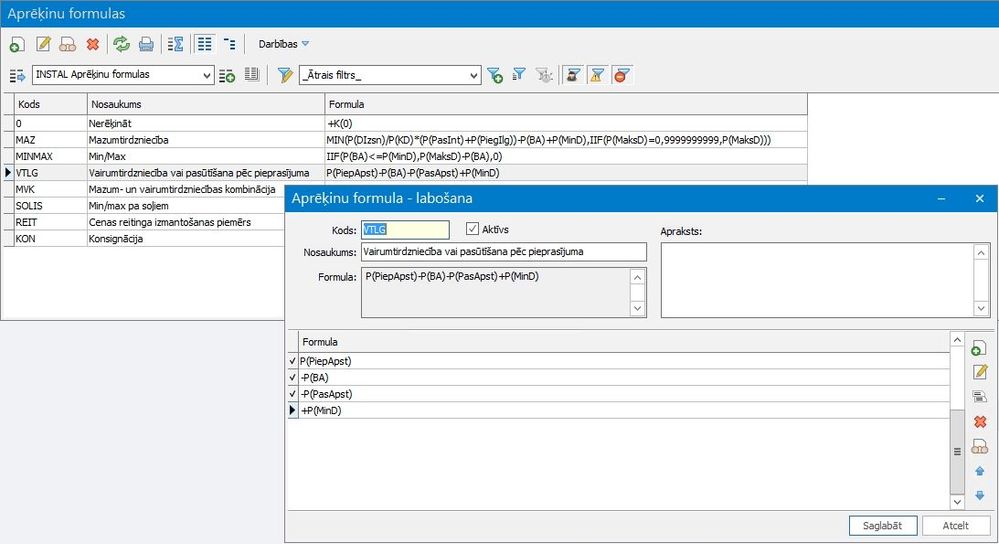This screenshot has height=544, width=999.
Task: Toggle the user filter funnel icon
Action: [x=573, y=75]
